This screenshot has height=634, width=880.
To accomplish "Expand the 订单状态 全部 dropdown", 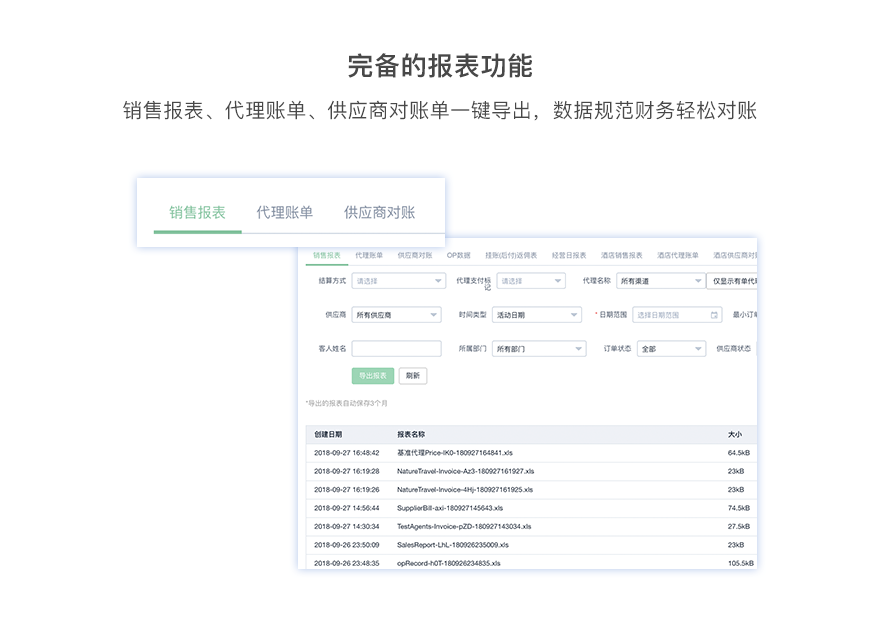I will [670, 349].
